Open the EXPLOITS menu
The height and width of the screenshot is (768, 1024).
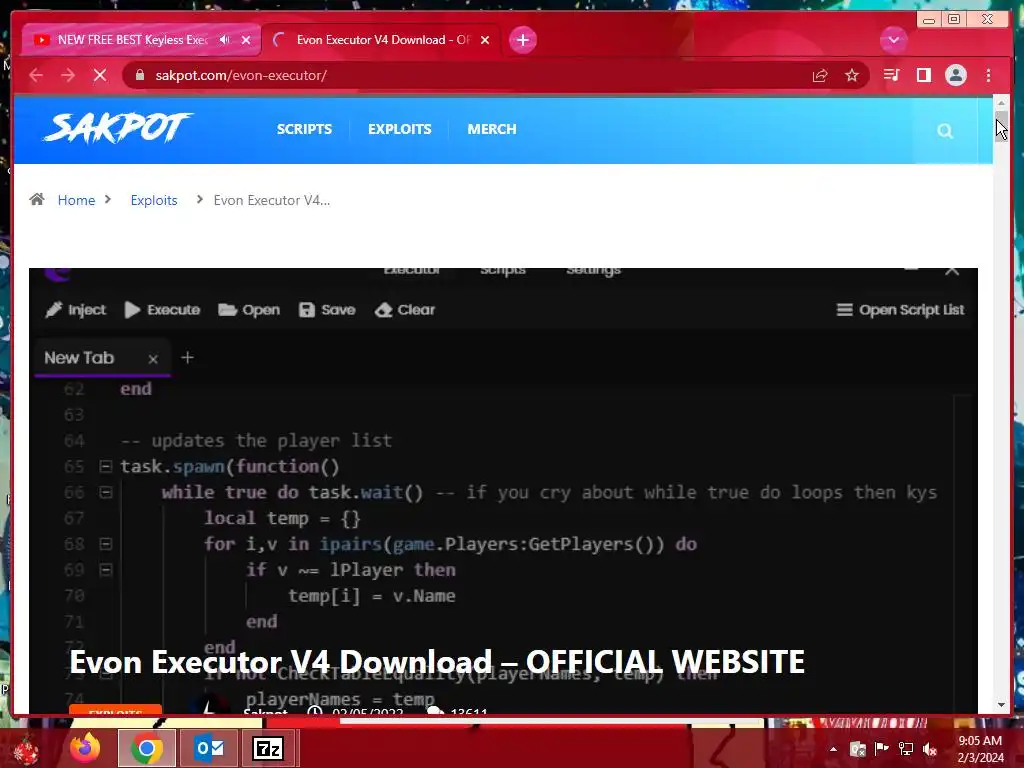pyautogui.click(x=400, y=129)
